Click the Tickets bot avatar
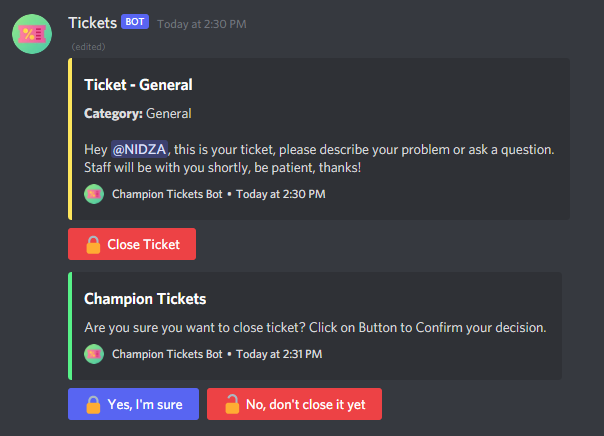 point(32,33)
